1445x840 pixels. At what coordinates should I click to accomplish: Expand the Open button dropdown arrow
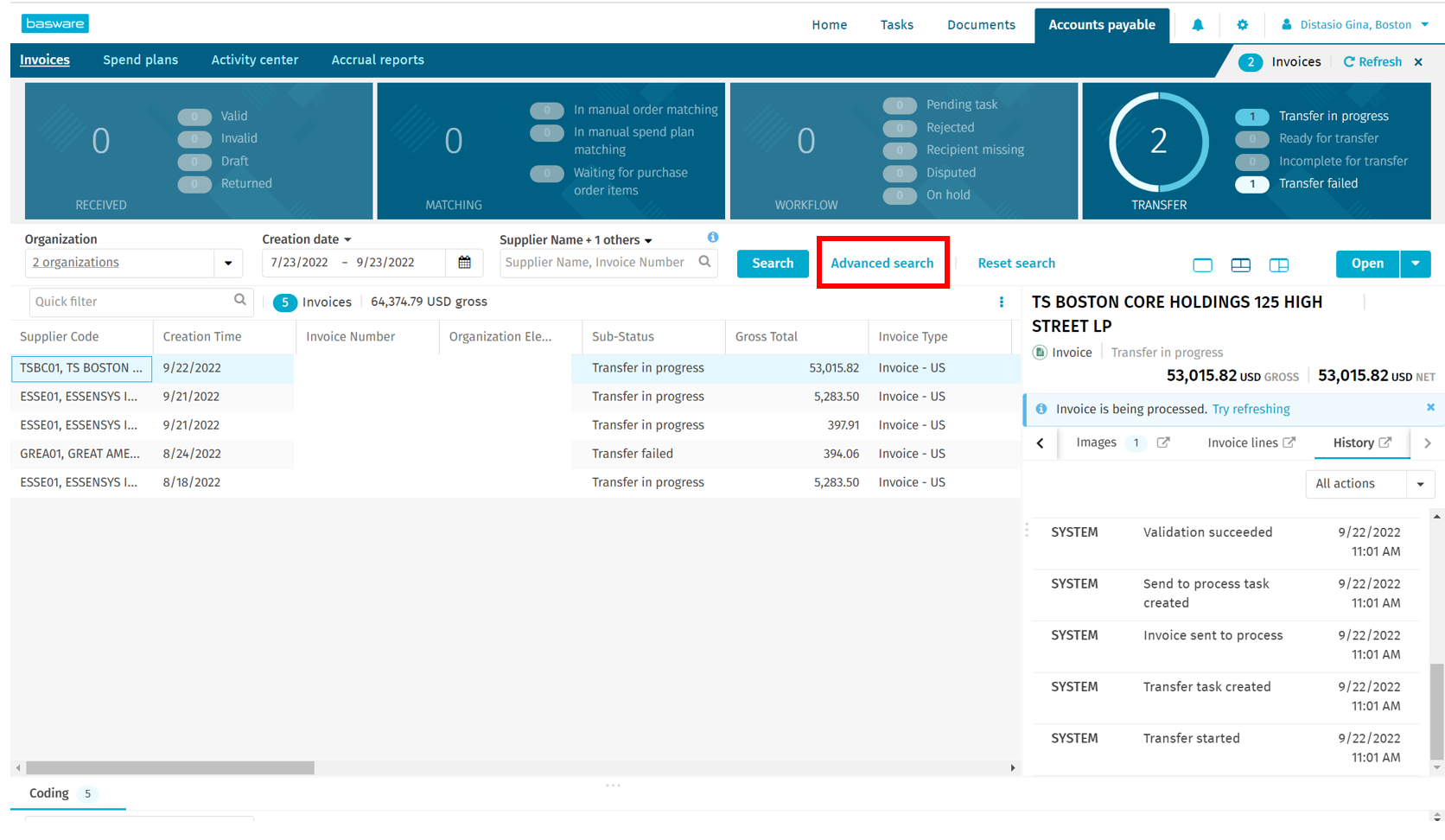pyautogui.click(x=1415, y=264)
